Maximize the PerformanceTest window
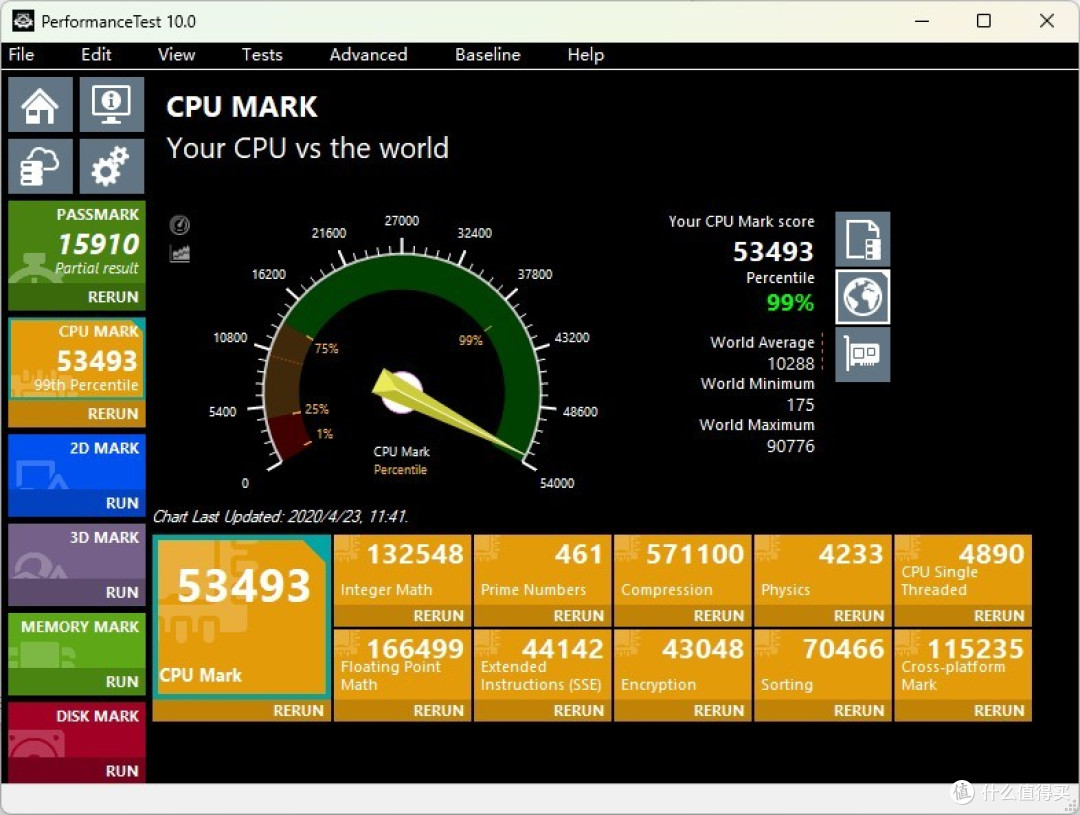1080x815 pixels. tap(984, 21)
